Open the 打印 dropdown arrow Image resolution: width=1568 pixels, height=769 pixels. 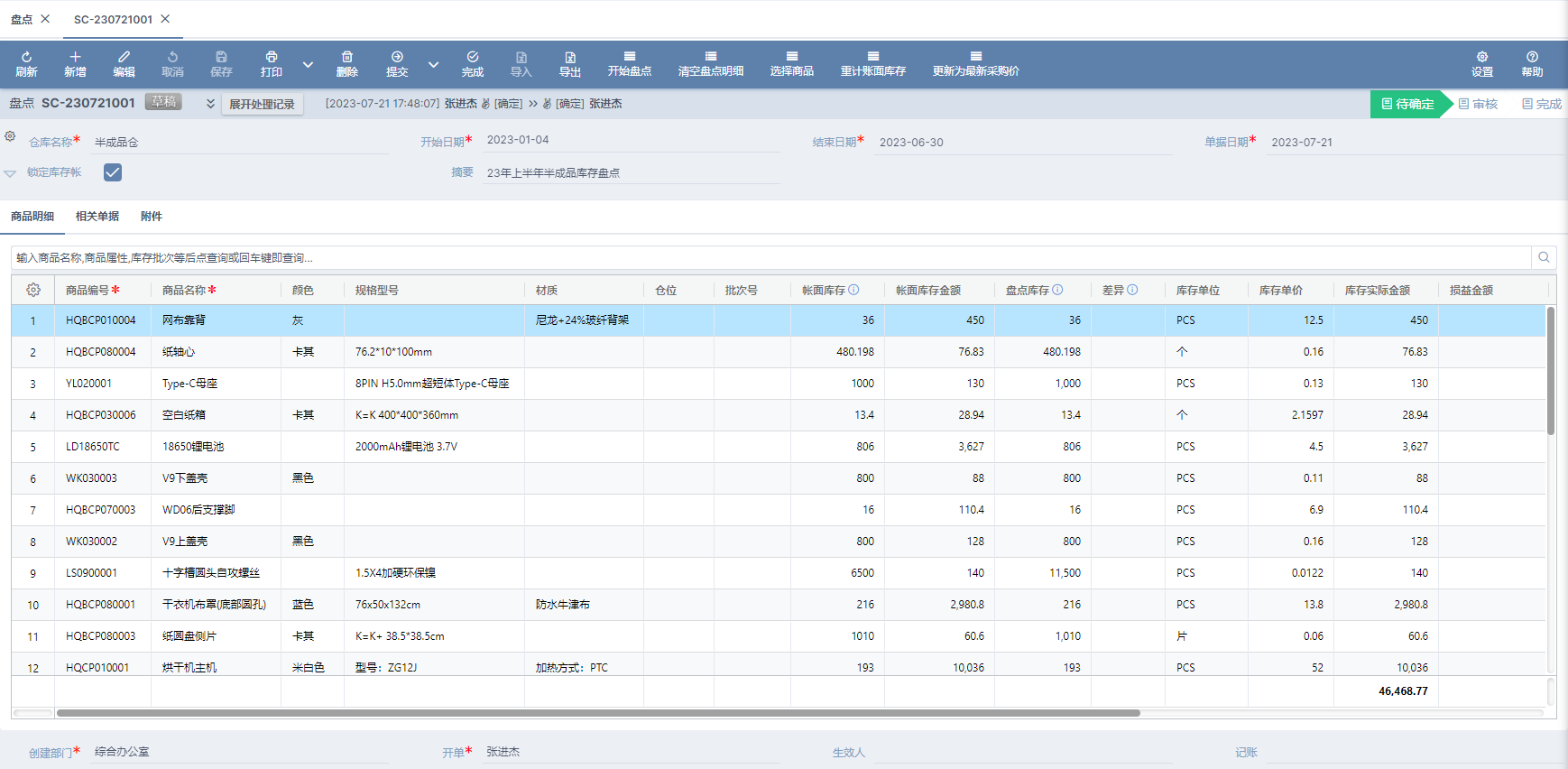click(x=308, y=65)
